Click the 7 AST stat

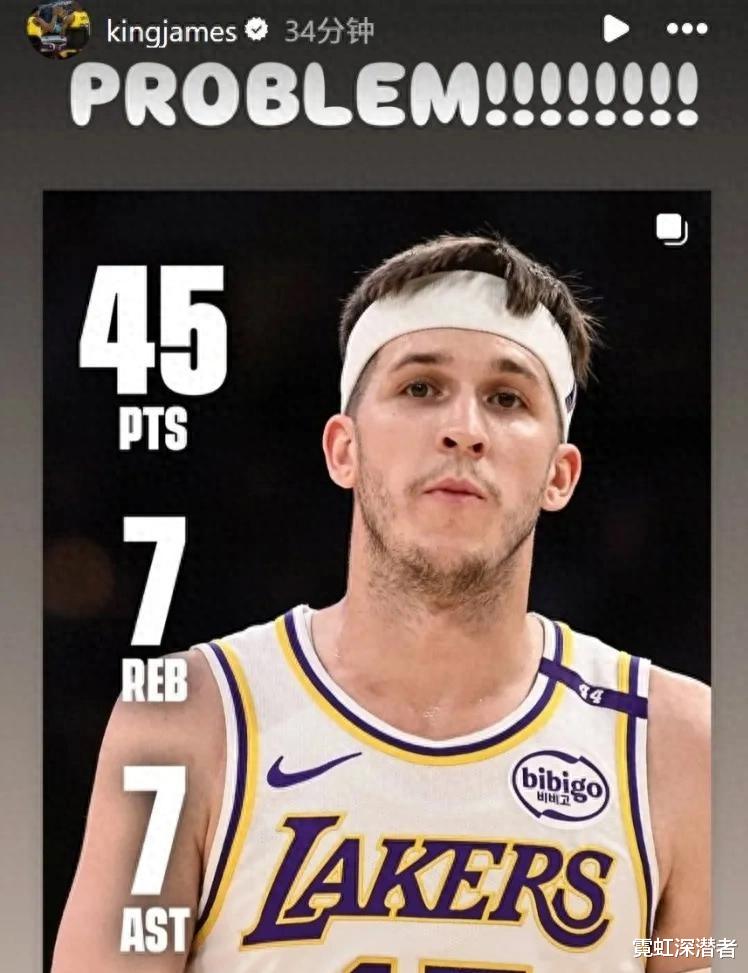[x=155, y=858]
